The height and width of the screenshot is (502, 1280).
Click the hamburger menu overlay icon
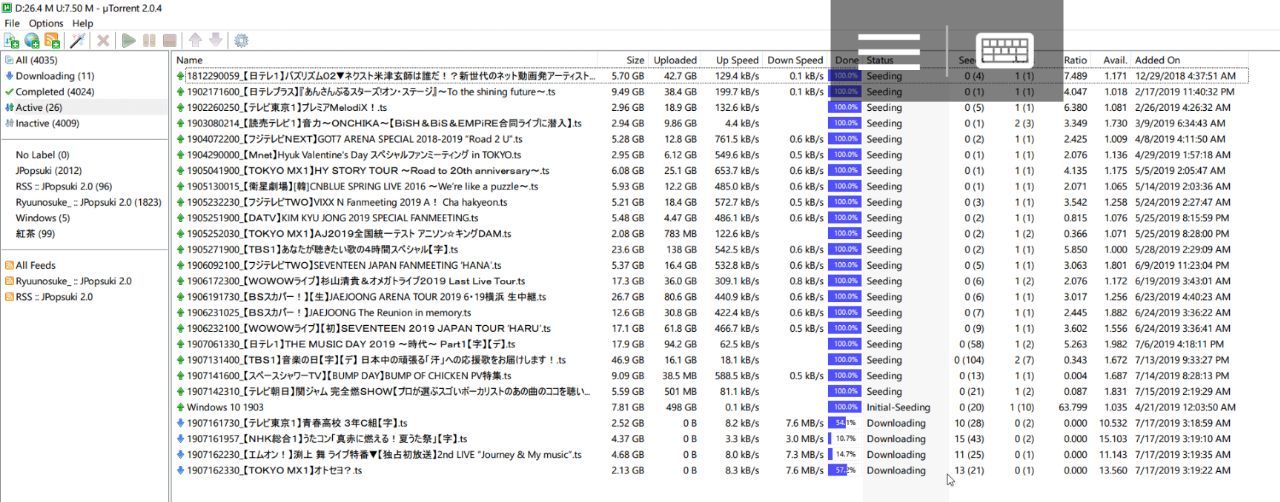(x=888, y=50)
